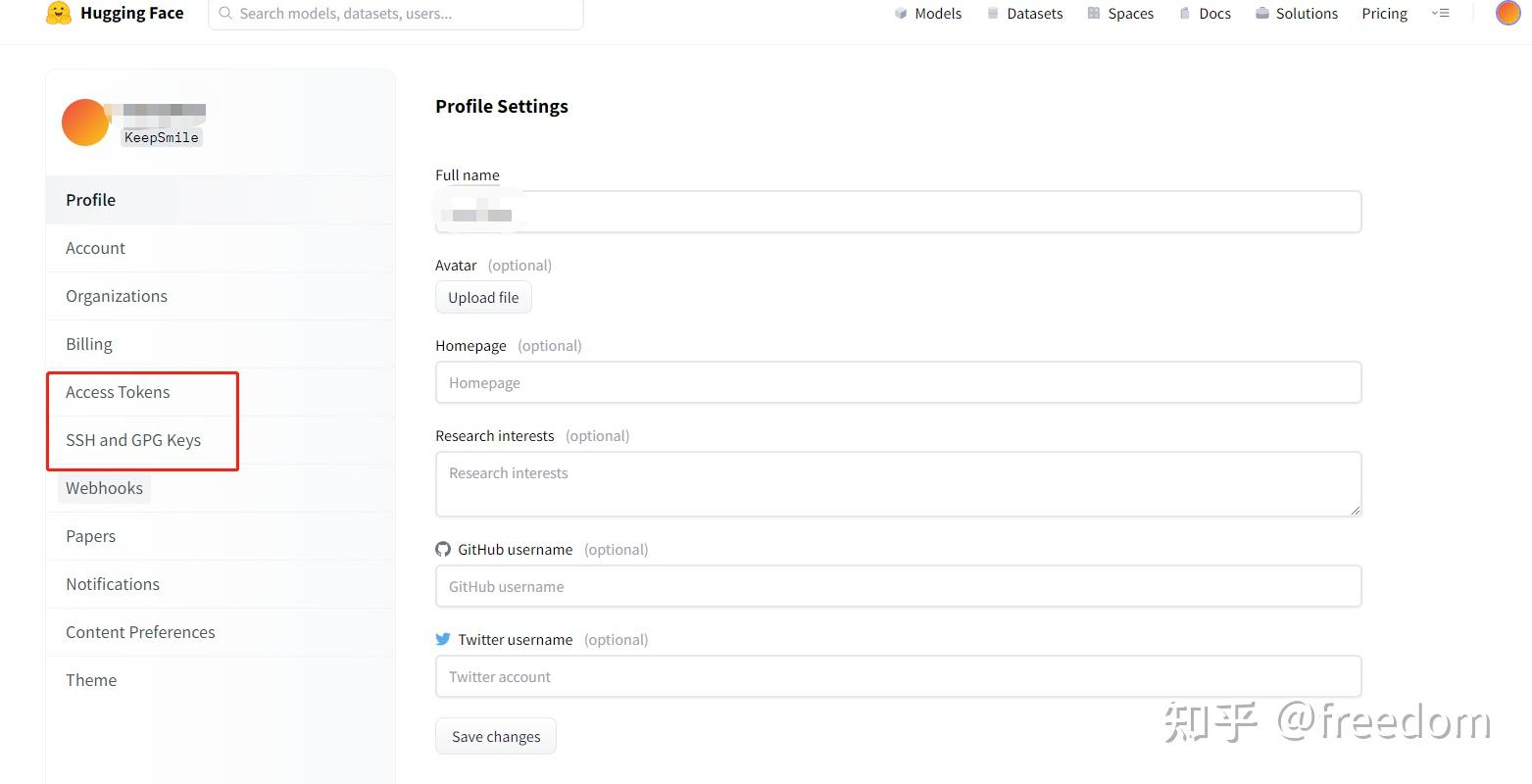This screenshot has height=784, width=1532.
Task: Open Models via its cube icon
Action: [x=901, y=14]
